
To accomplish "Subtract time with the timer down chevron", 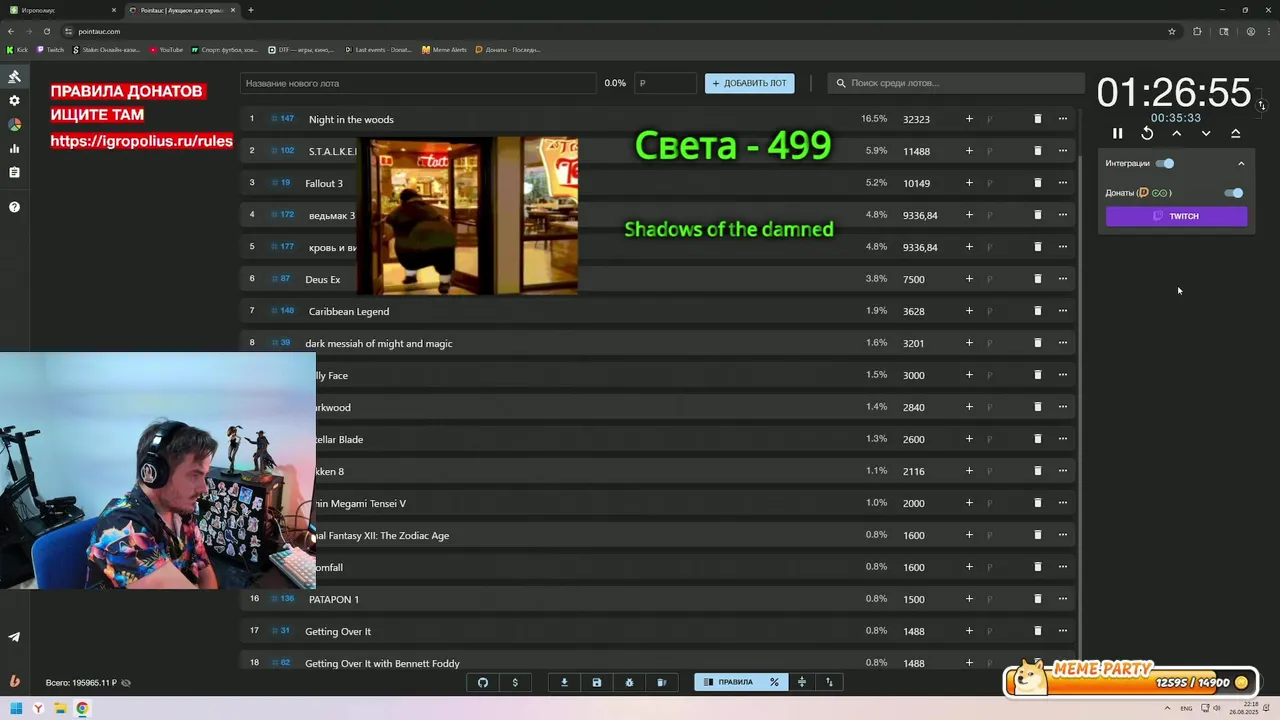I will 1206,133.
